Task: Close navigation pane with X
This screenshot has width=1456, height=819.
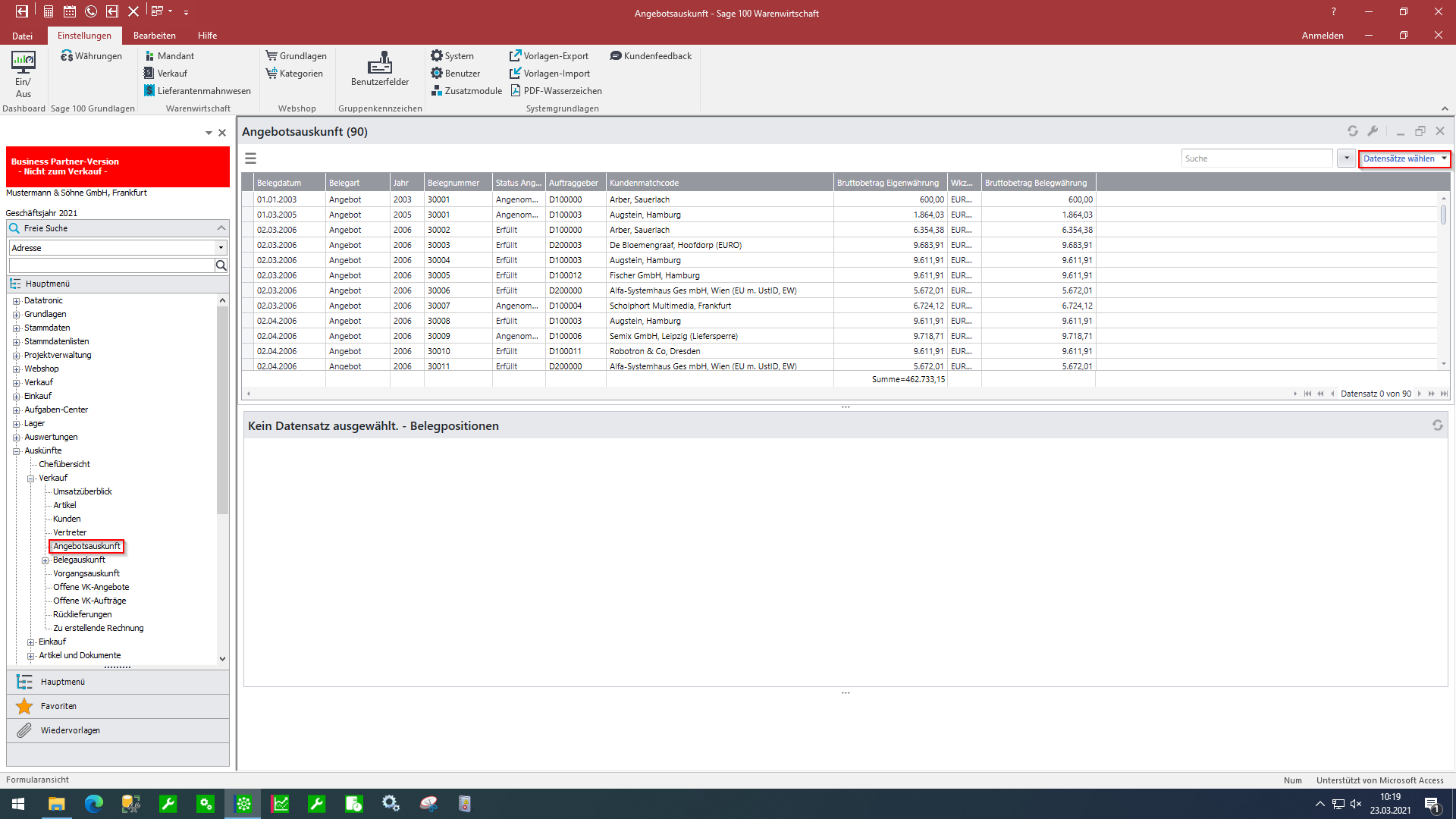Action: tap(222, 133)
